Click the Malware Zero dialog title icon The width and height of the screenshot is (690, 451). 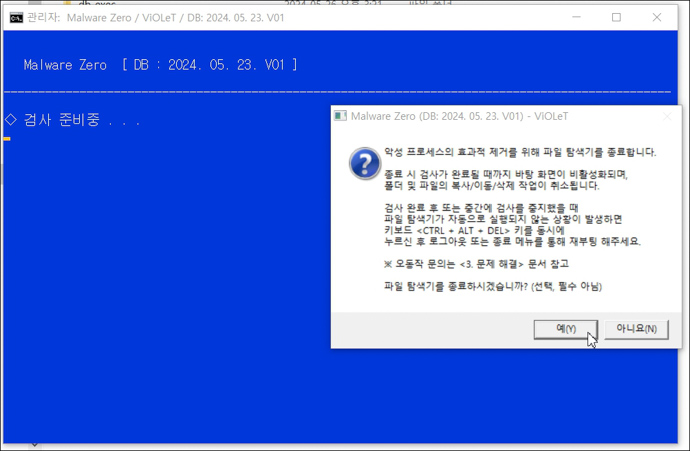[340, 116]
